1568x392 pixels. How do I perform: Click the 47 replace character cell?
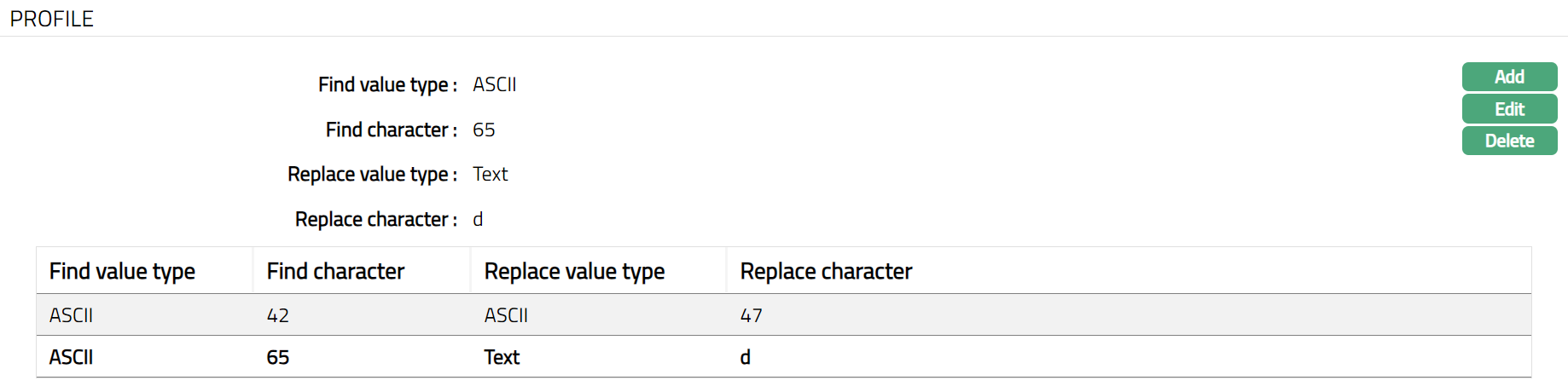click(751, 315)
